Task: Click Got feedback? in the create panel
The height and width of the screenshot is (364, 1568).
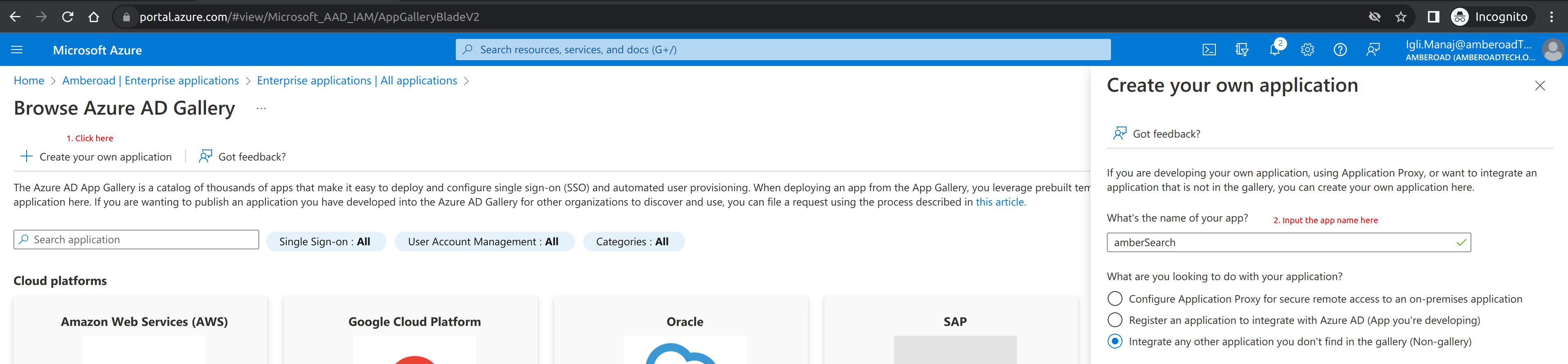Action: coord(1156,134)
